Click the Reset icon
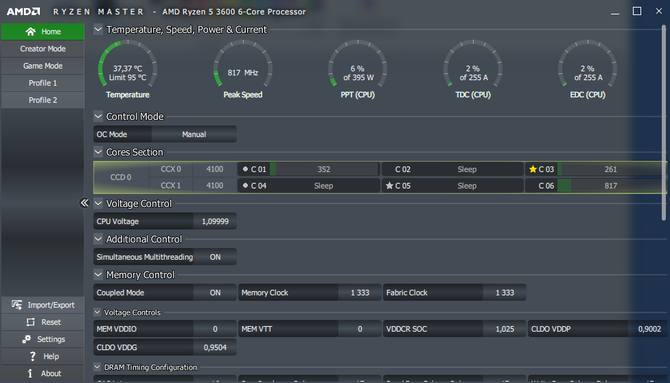This screenshot has height=383, width=670. (30, 322)
